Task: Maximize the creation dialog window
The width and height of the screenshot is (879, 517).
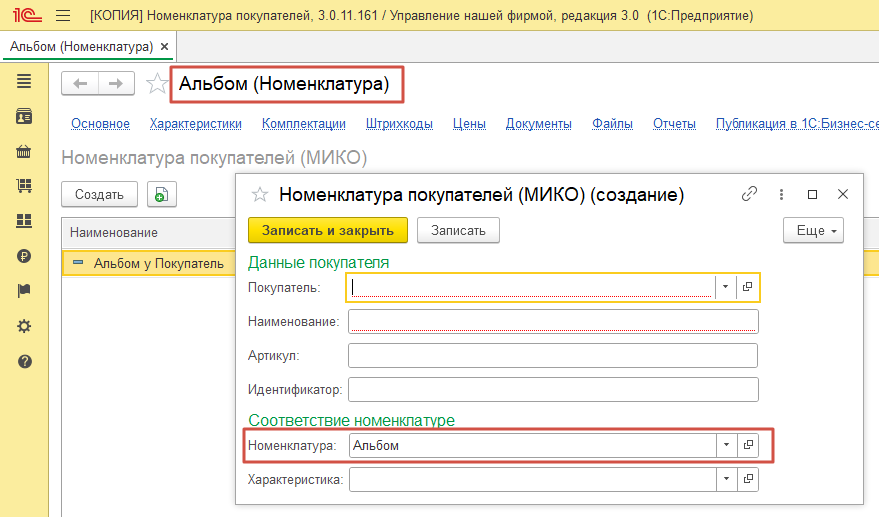Action: [812, 194]
